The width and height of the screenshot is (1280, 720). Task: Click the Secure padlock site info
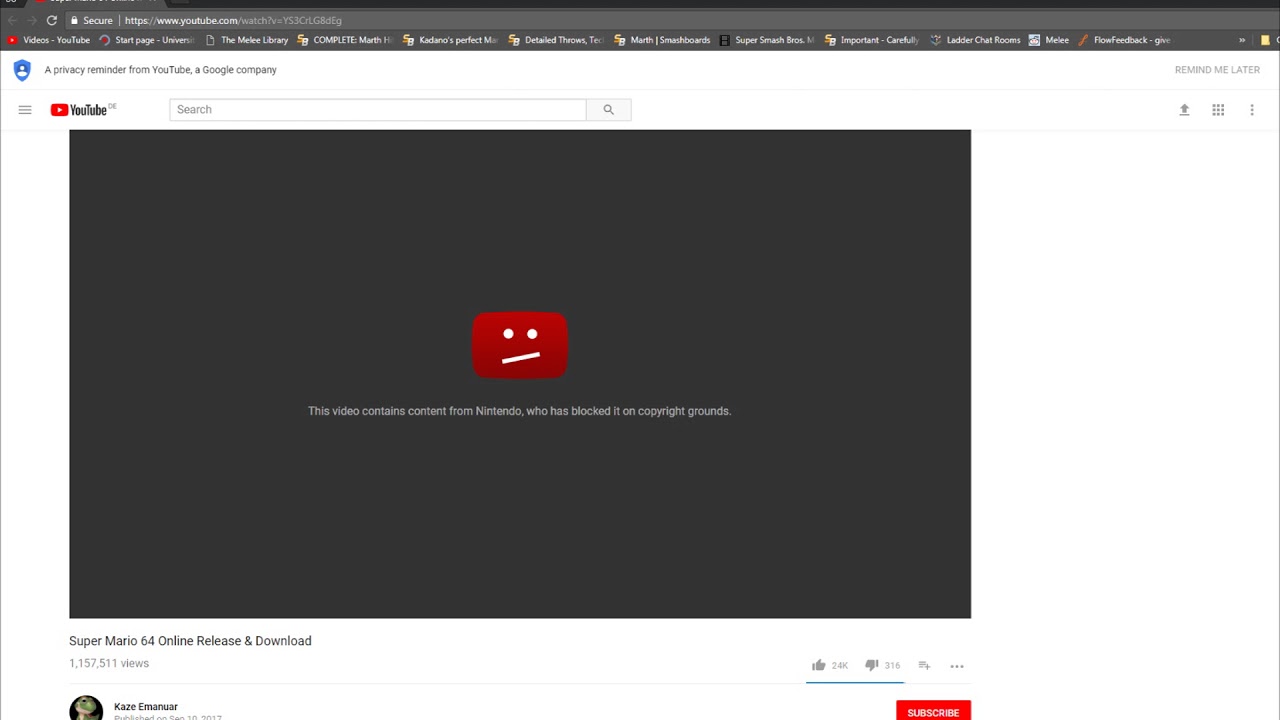click(x=91, y=20)
